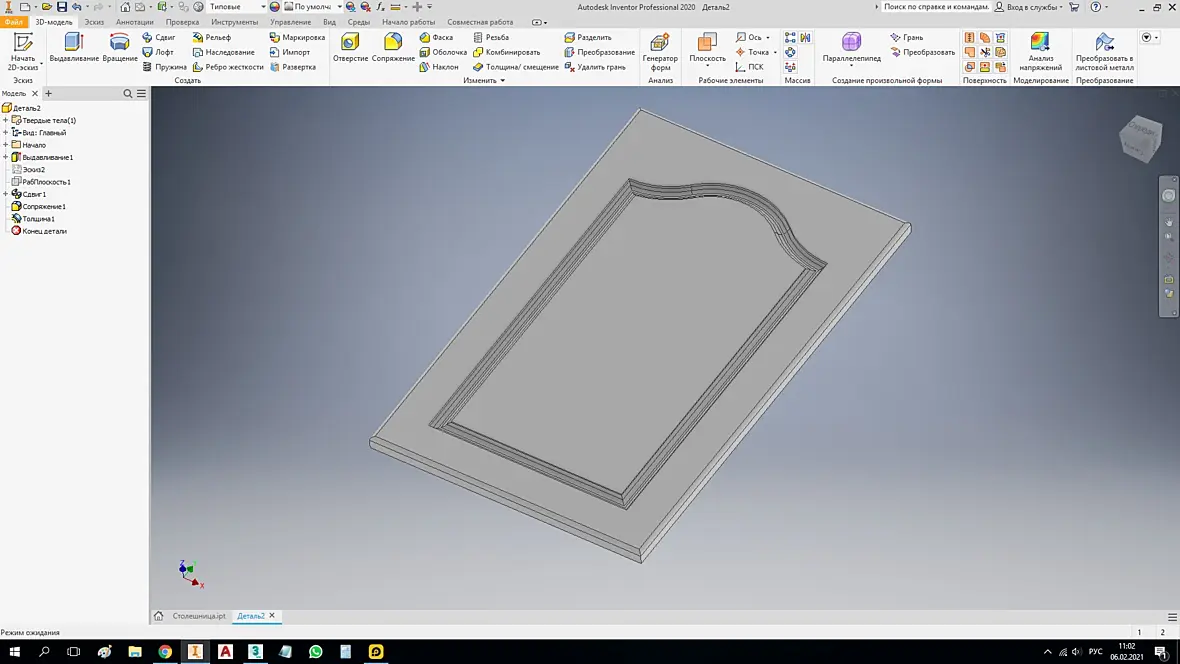Select the Пружина coil tool
Screen dimensions: 1180x664
(164, 67)
